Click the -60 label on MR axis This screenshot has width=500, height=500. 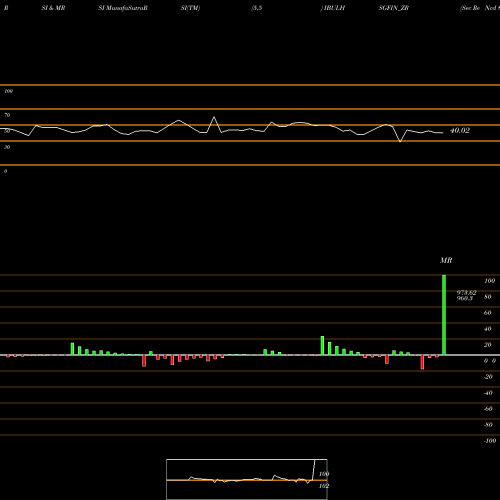click(488, 409)
